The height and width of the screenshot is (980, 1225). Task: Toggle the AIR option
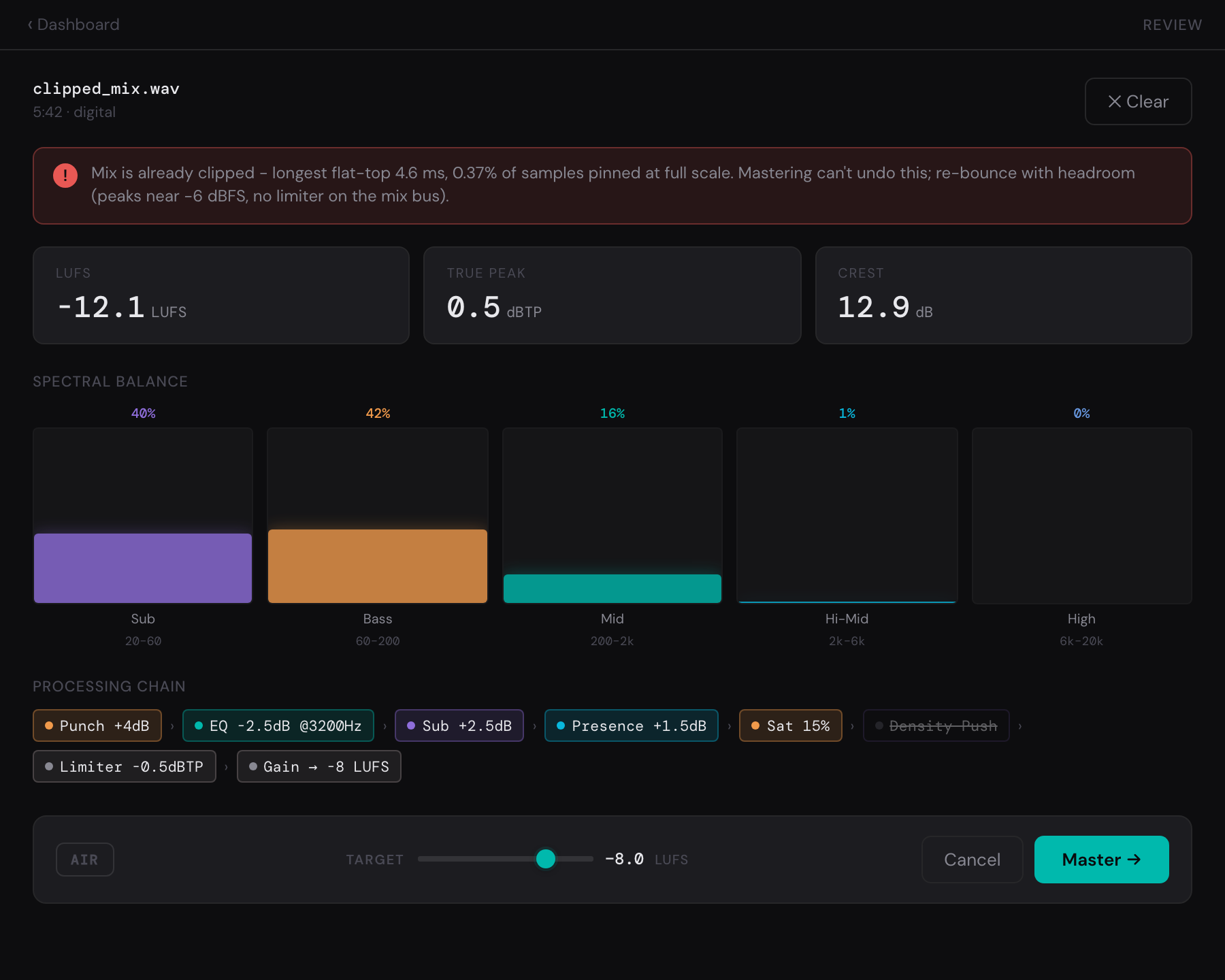84,860
